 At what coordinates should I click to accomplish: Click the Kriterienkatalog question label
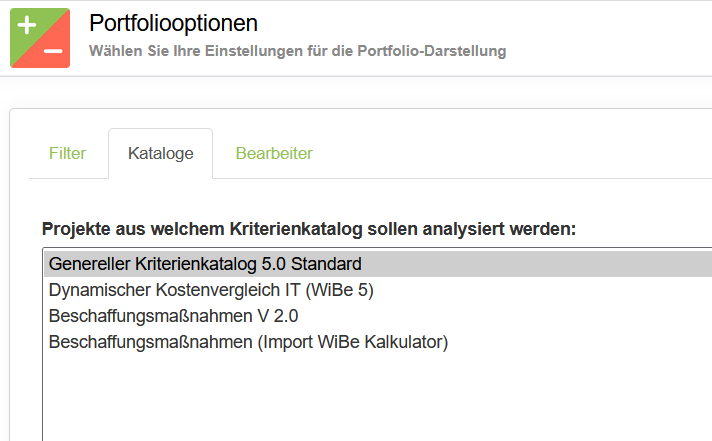click(309, 228)
